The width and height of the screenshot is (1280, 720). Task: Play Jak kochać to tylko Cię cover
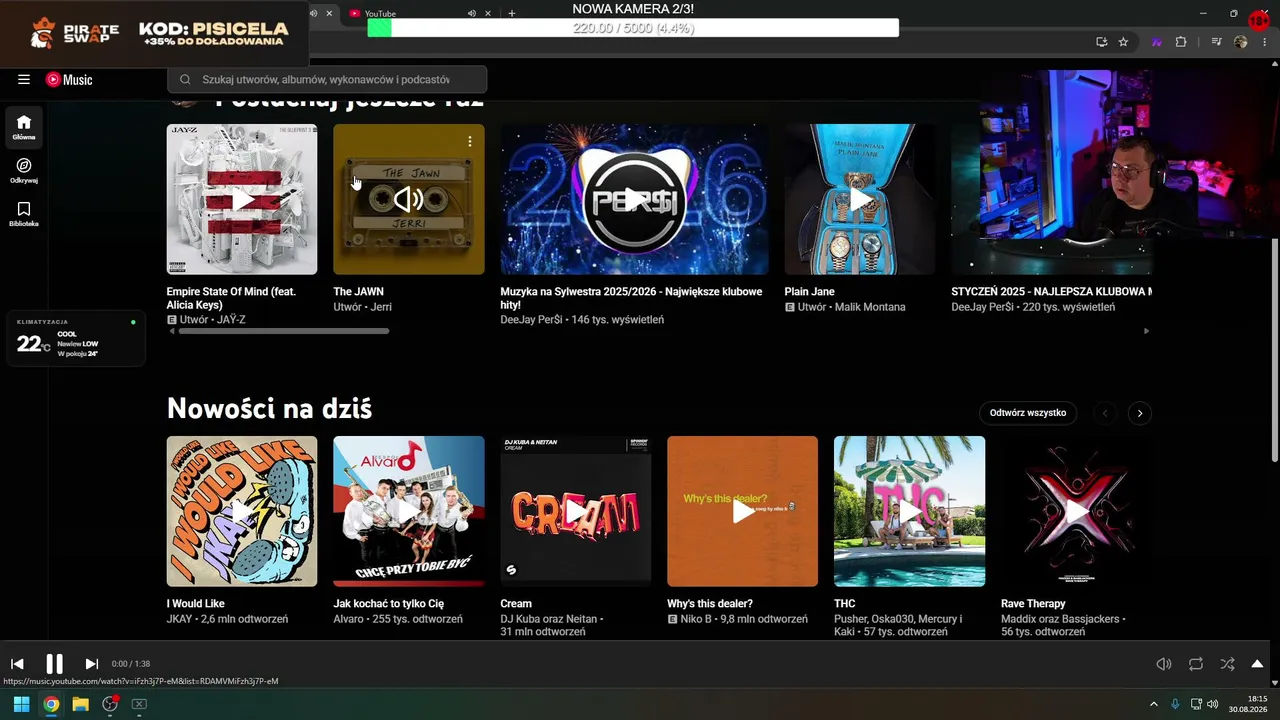[x=408, y=511]
